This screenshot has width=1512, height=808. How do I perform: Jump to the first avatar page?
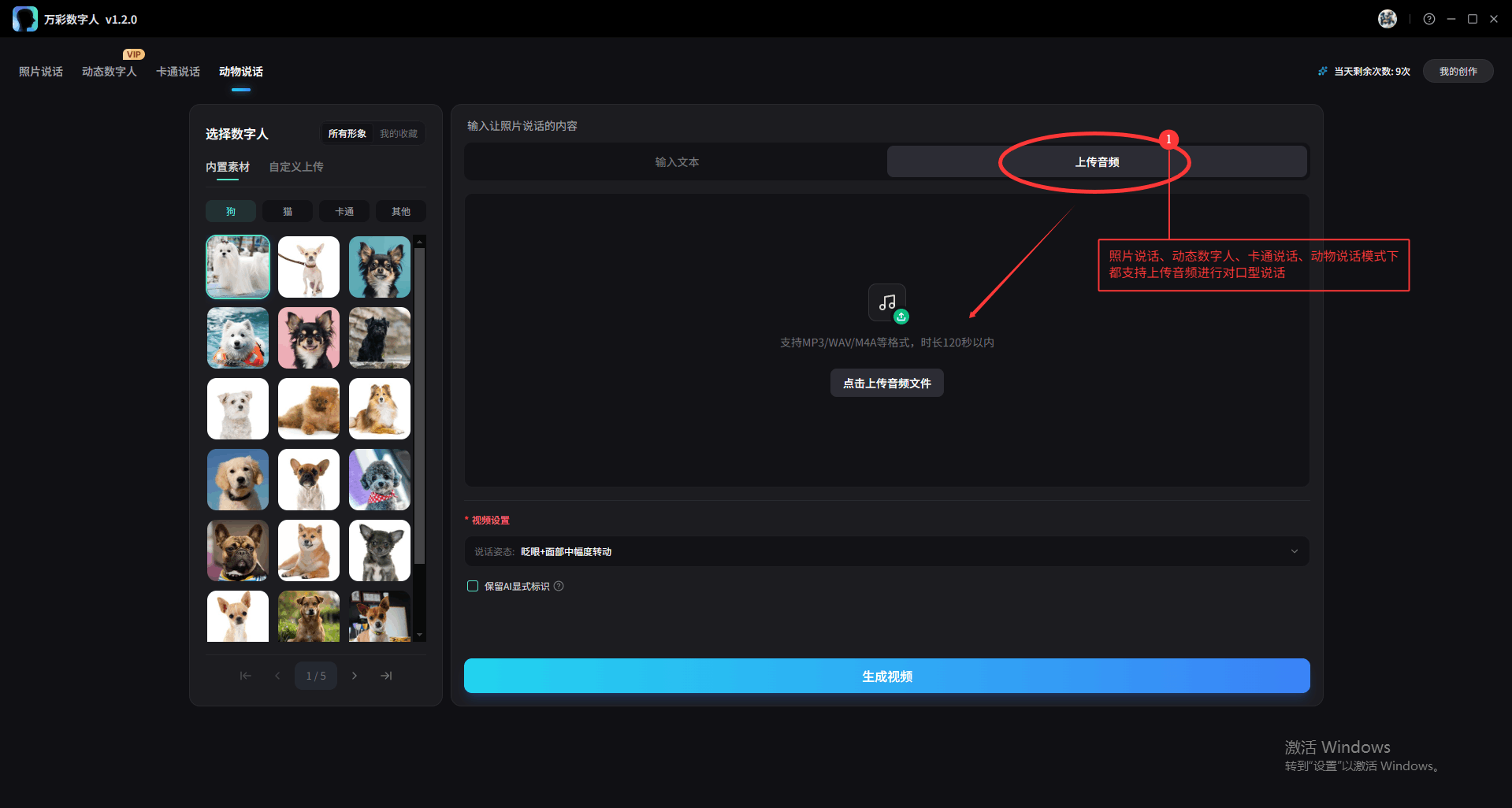pos(246,676)
